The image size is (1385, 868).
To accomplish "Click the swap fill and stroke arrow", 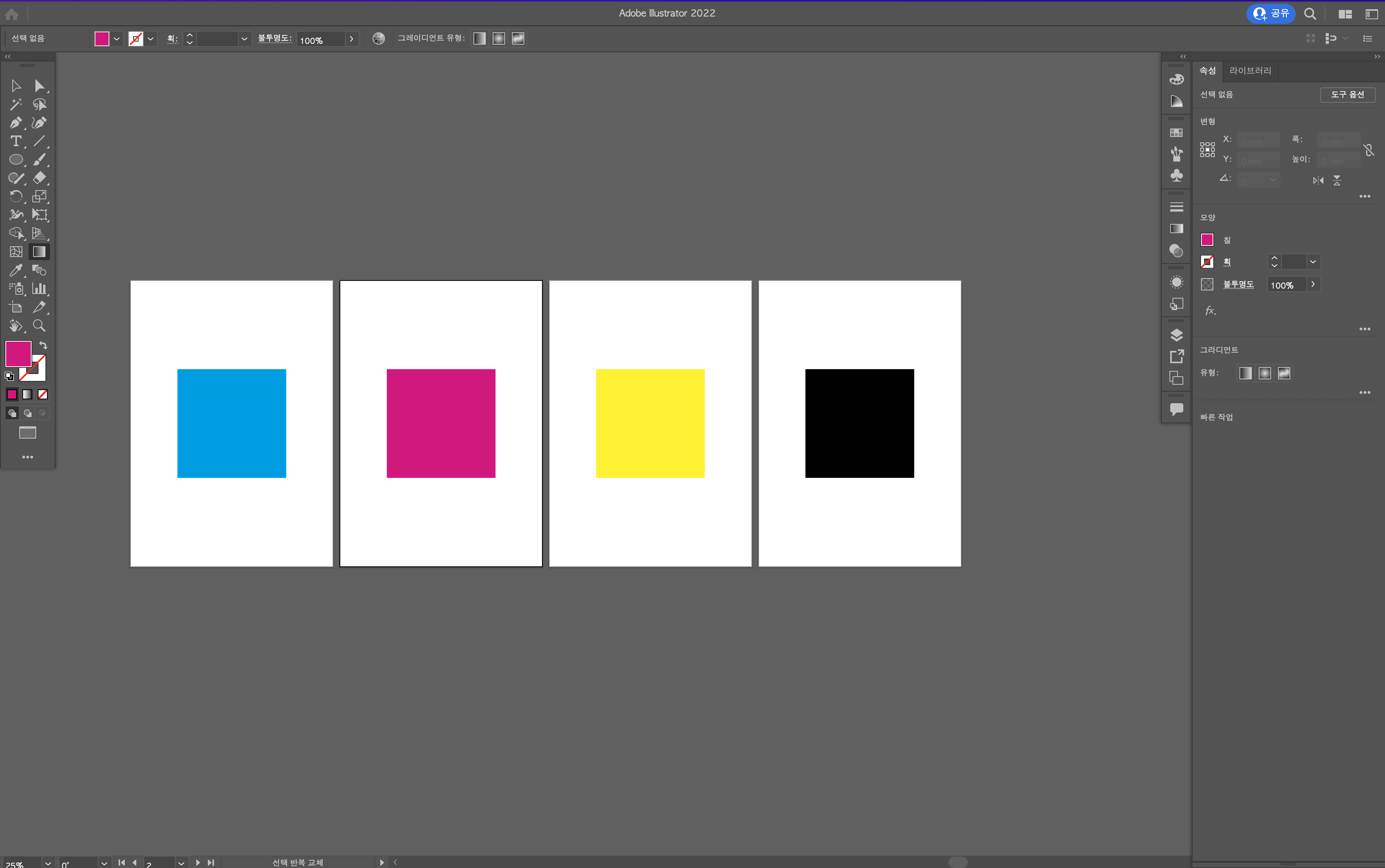I will click(43, 345).
